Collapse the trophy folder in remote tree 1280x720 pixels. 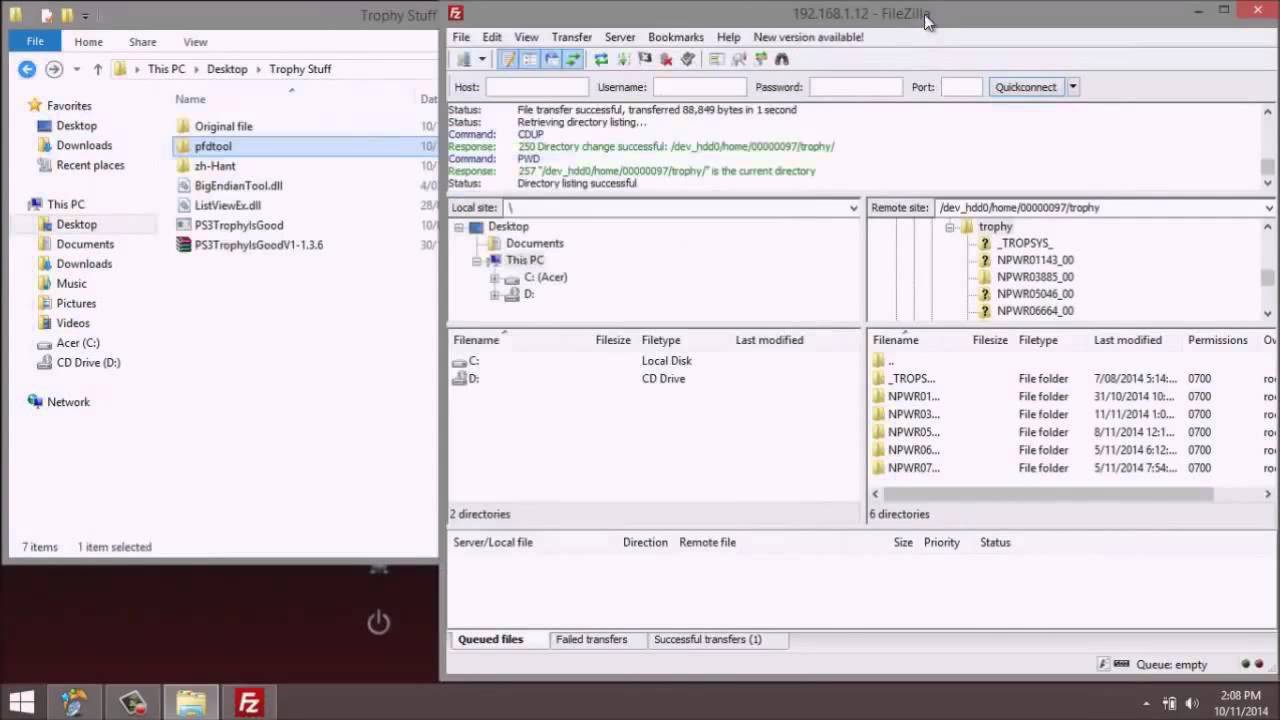coord(949,227)
